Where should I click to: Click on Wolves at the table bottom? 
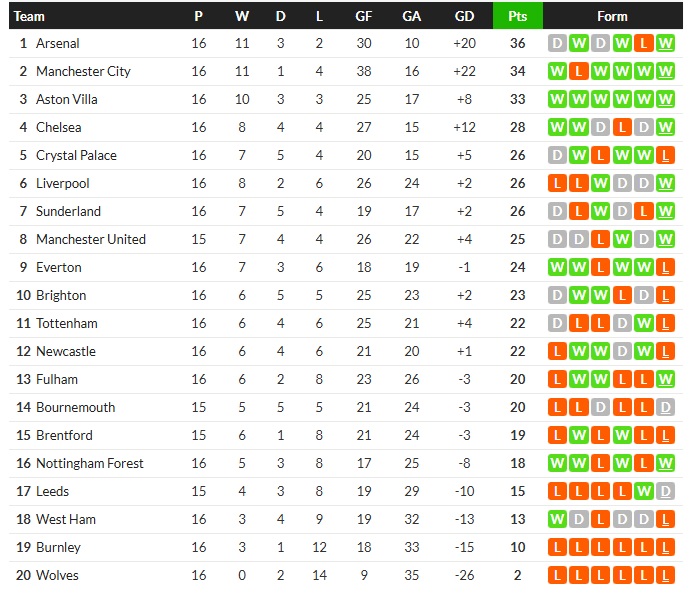point(57,575)
